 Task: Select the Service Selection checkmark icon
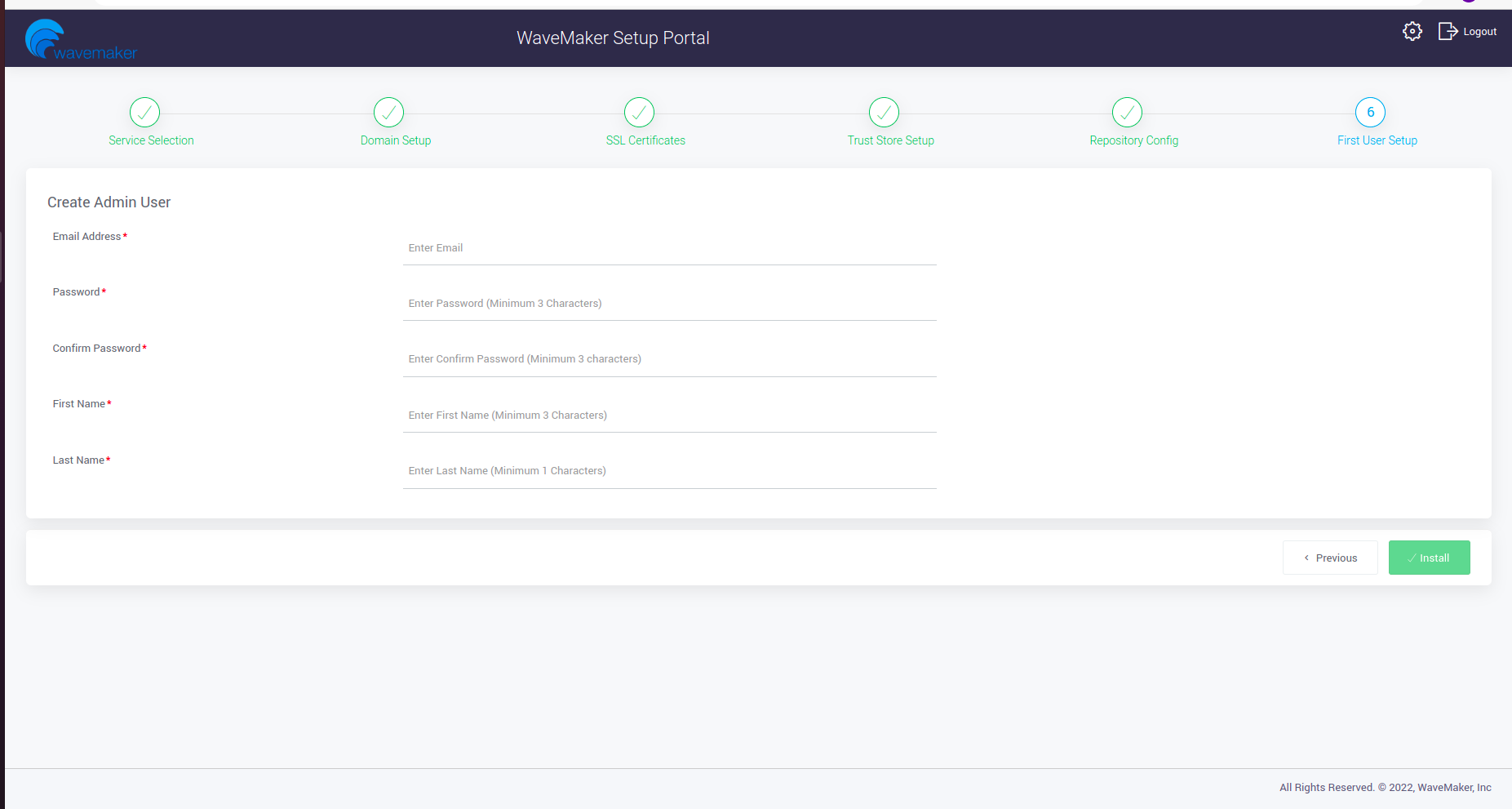tap(144, 113)
